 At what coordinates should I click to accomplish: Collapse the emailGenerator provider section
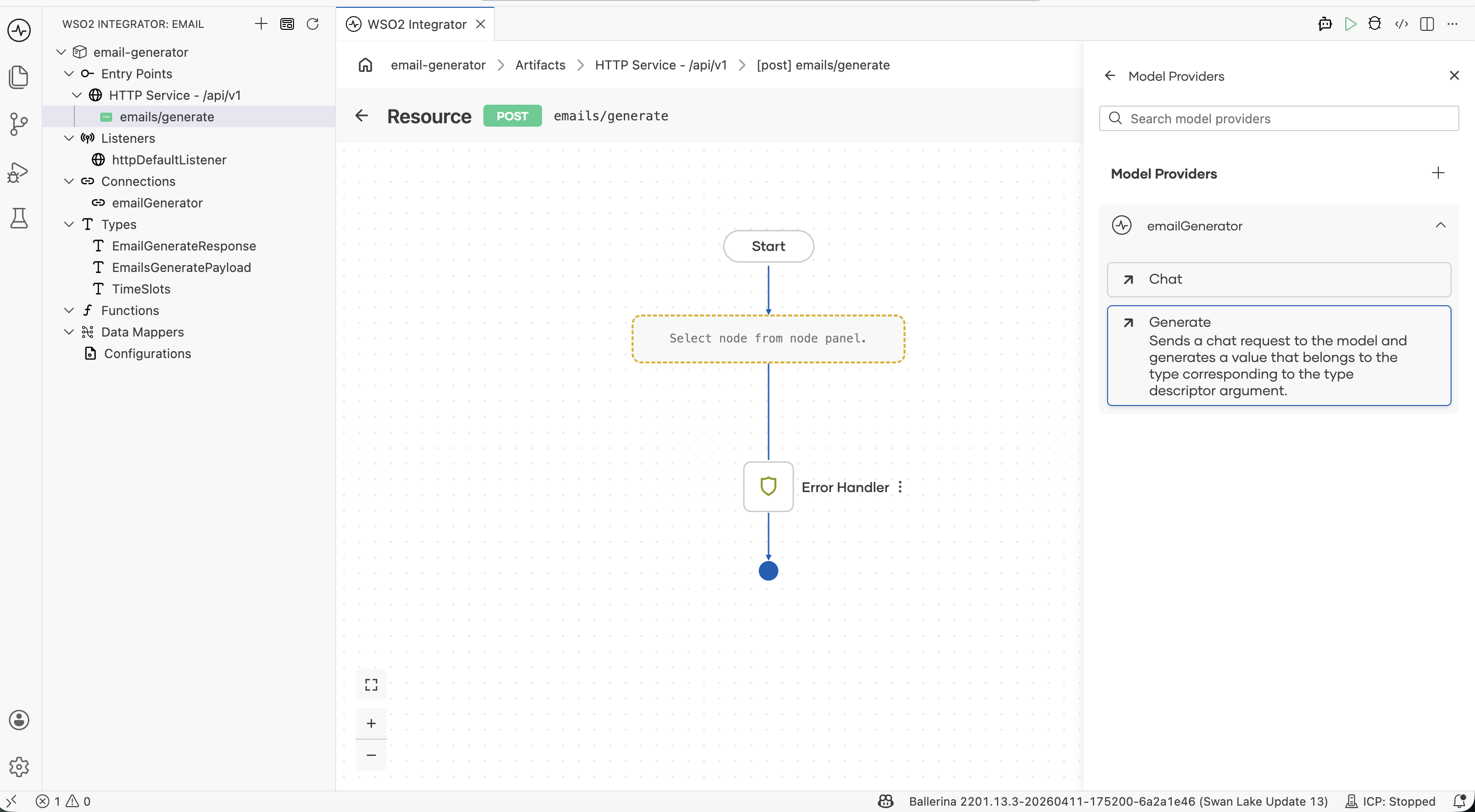click(x=1440, y=226)
